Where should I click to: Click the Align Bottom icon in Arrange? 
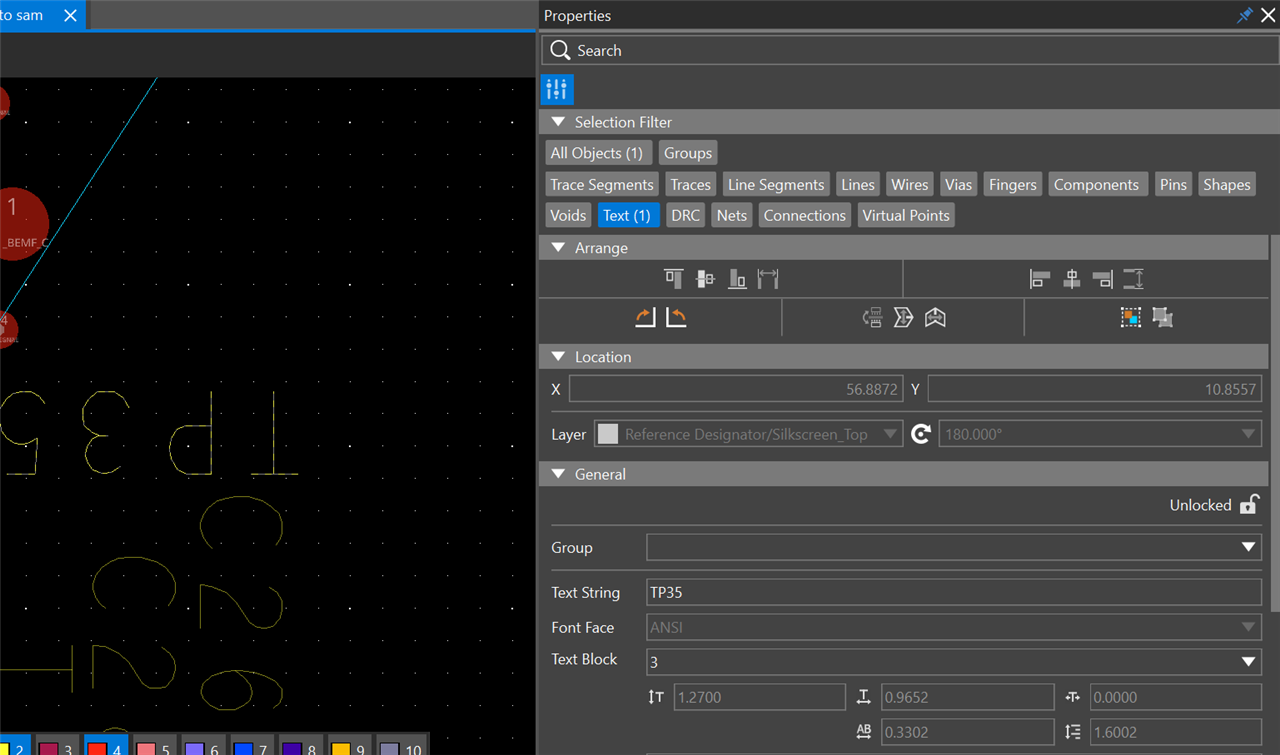click(x=737, y=279)
